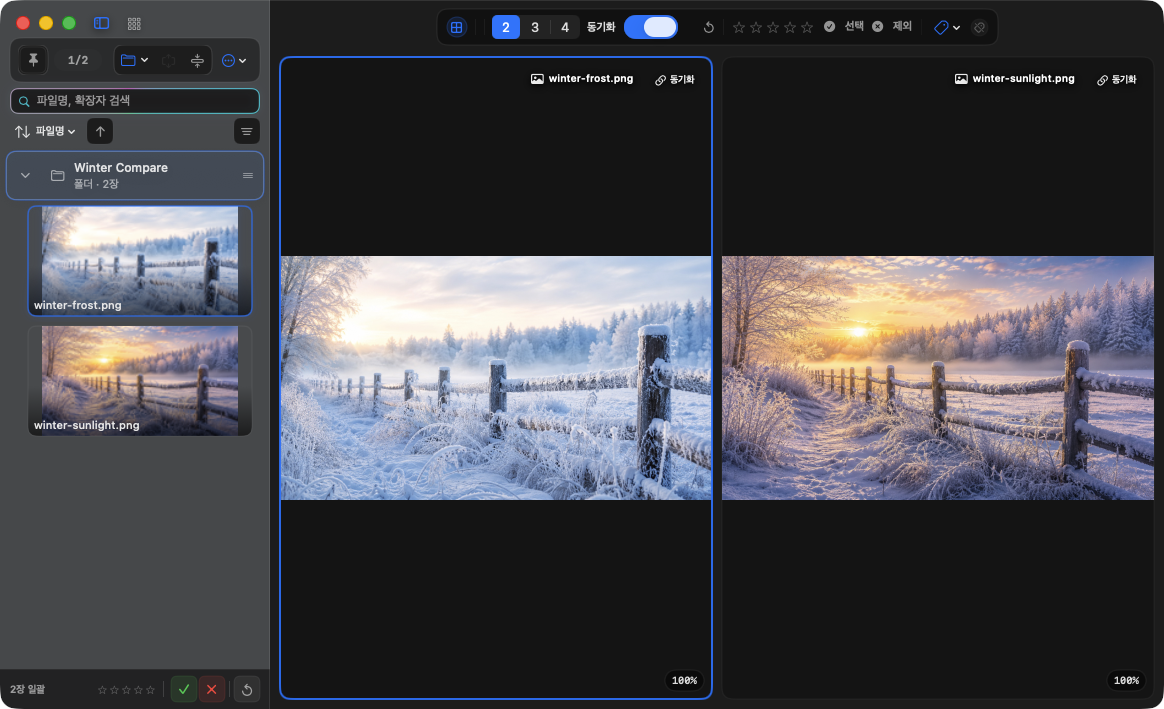
Task: Switch to 3-image compare layout
Action: pyautogui.click(x=534, y=27)
